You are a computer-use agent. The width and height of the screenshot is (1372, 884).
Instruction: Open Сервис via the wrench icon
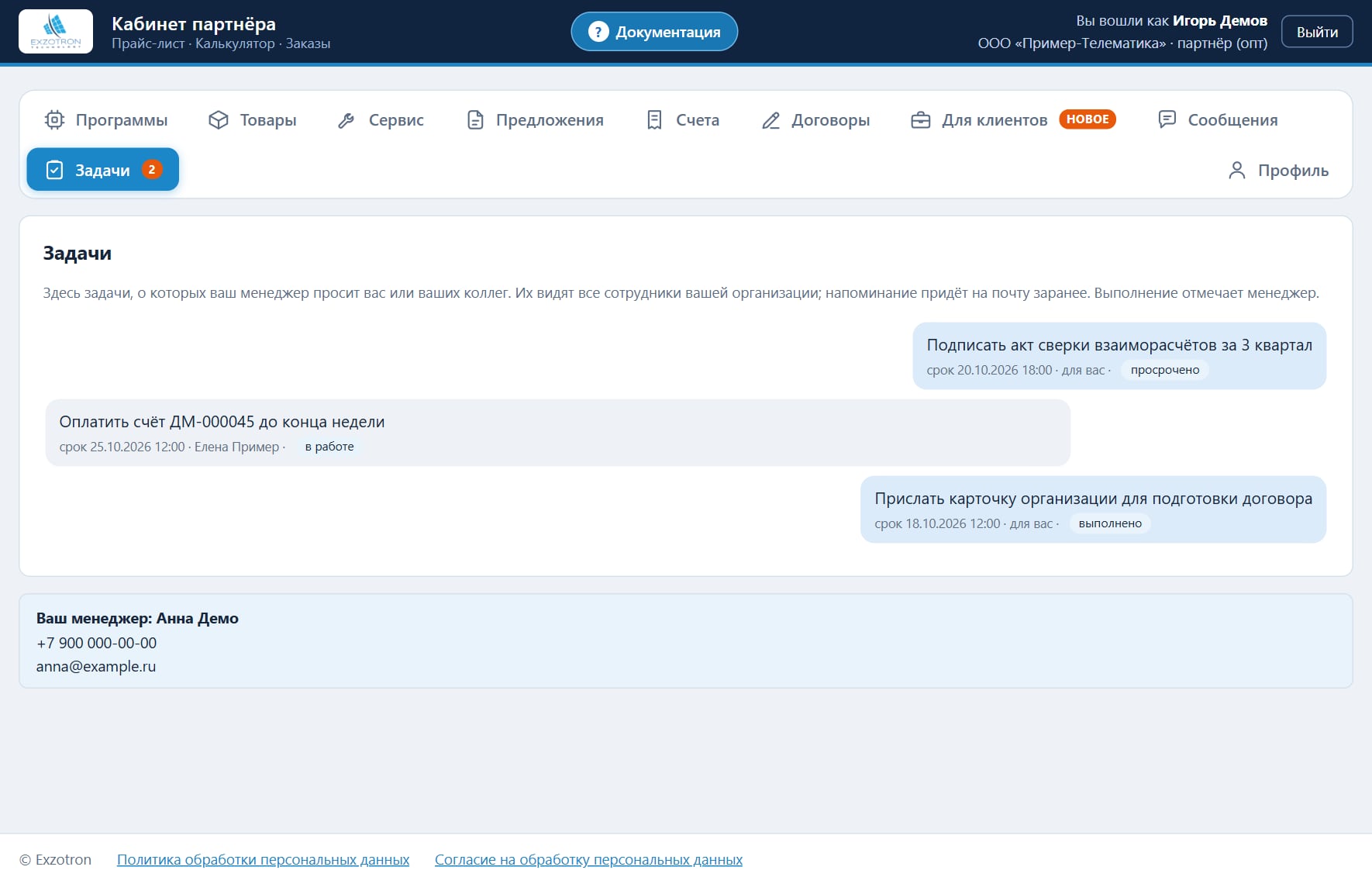(346, 120)
